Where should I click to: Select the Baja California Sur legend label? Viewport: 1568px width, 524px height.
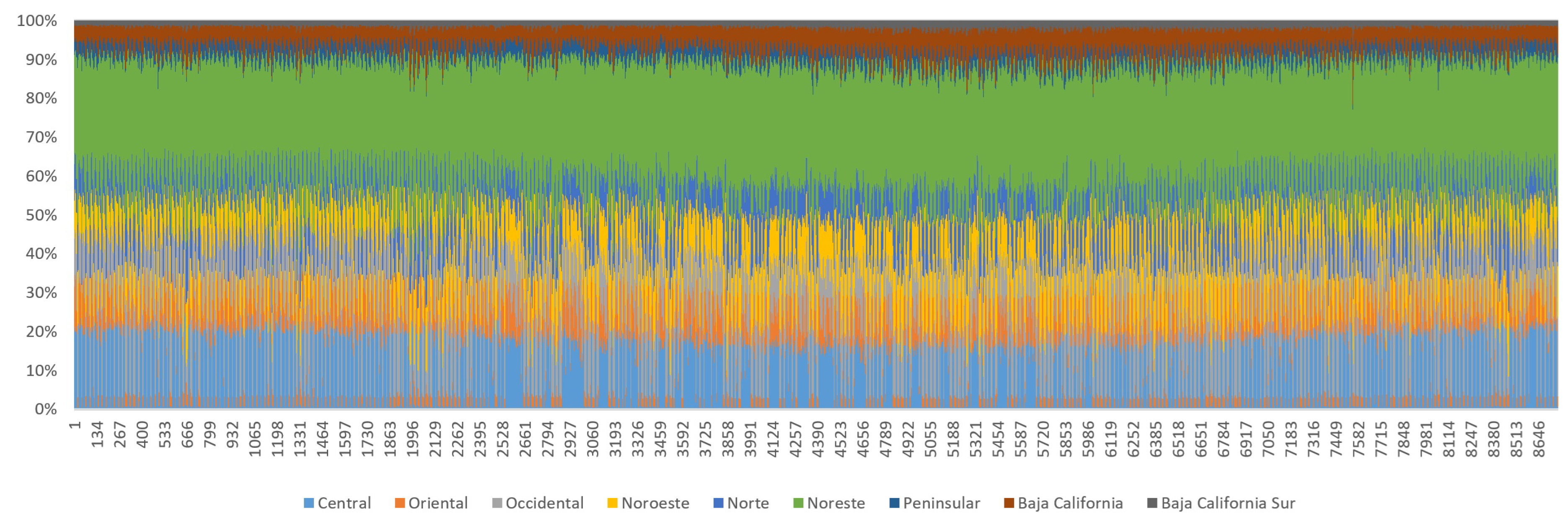pyautogui.click(x=1228, y=503)
